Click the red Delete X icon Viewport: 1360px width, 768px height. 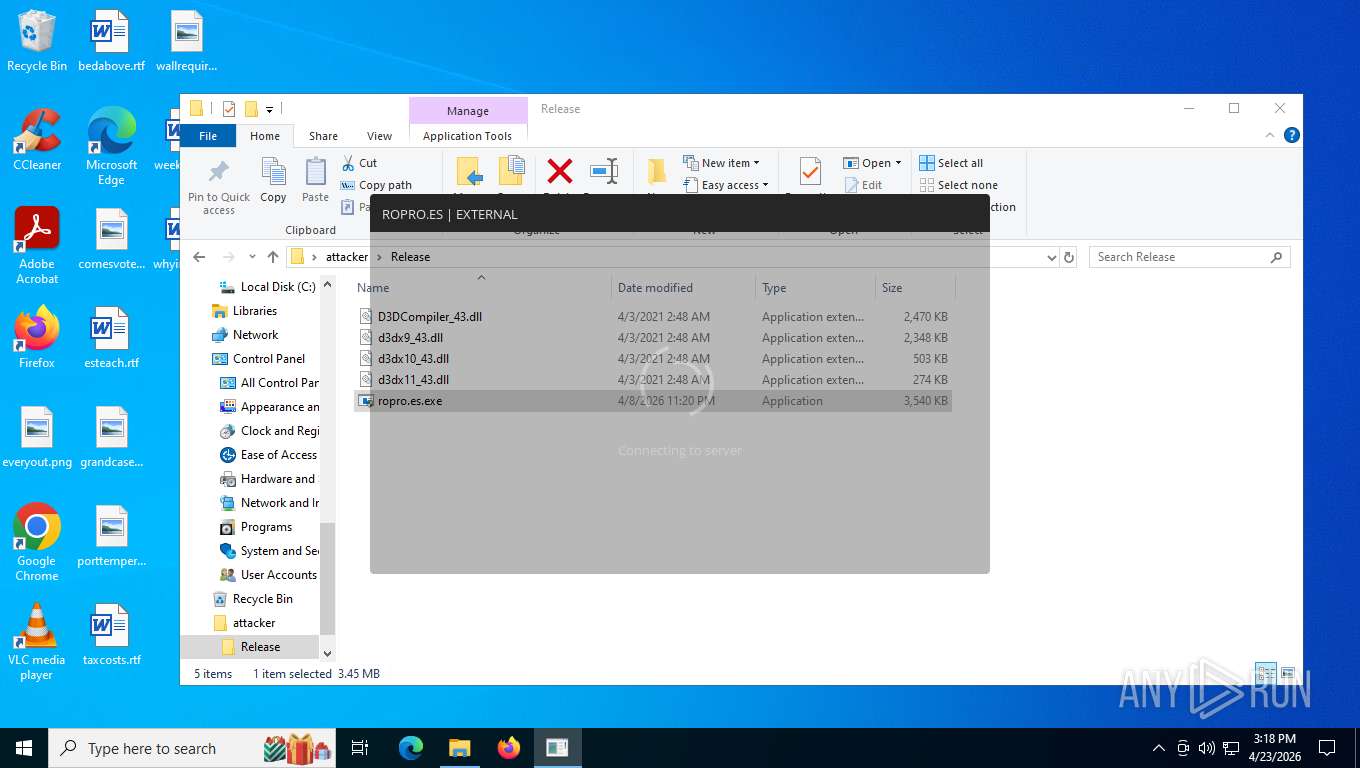560,172
